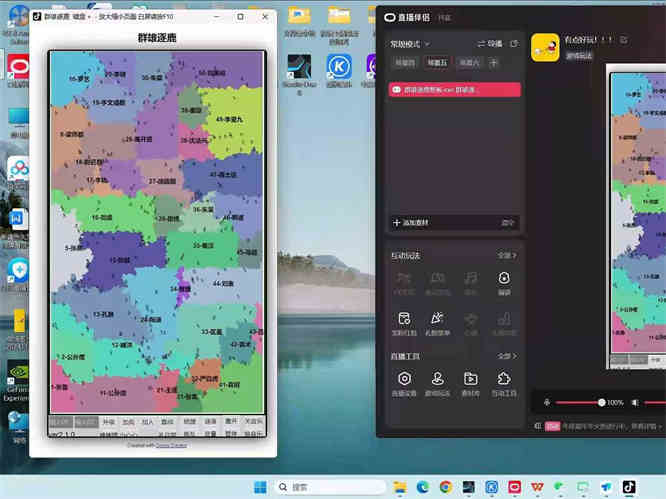Click the figure-on-stand icon in 直播工具

coord(437,379)
